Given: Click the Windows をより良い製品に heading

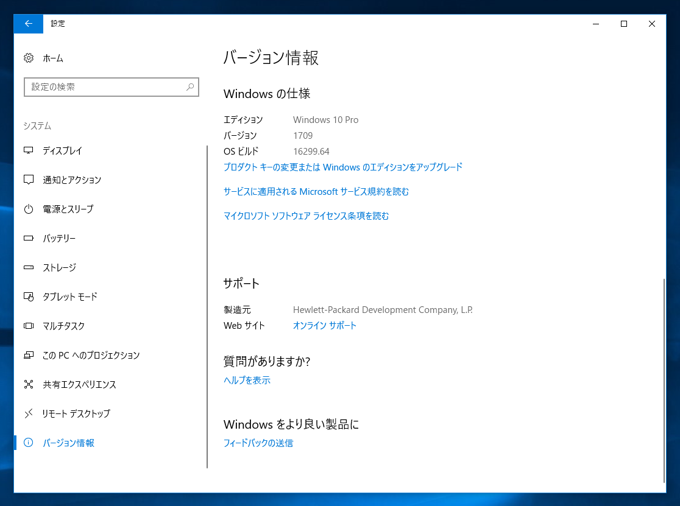Looking at the screenshot, I should point(291,424).
